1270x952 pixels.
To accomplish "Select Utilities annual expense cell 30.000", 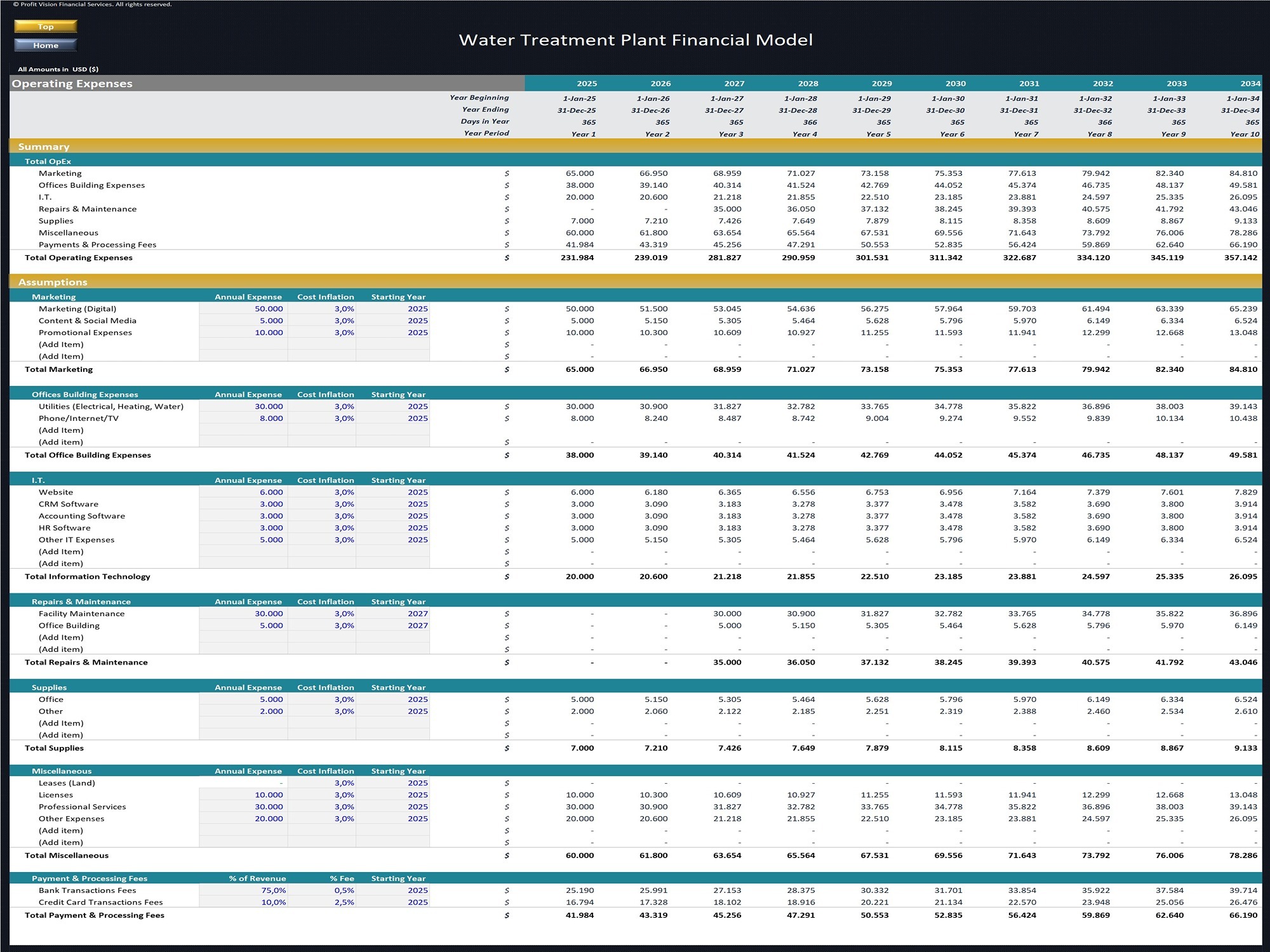I will [x=243, y=407].
